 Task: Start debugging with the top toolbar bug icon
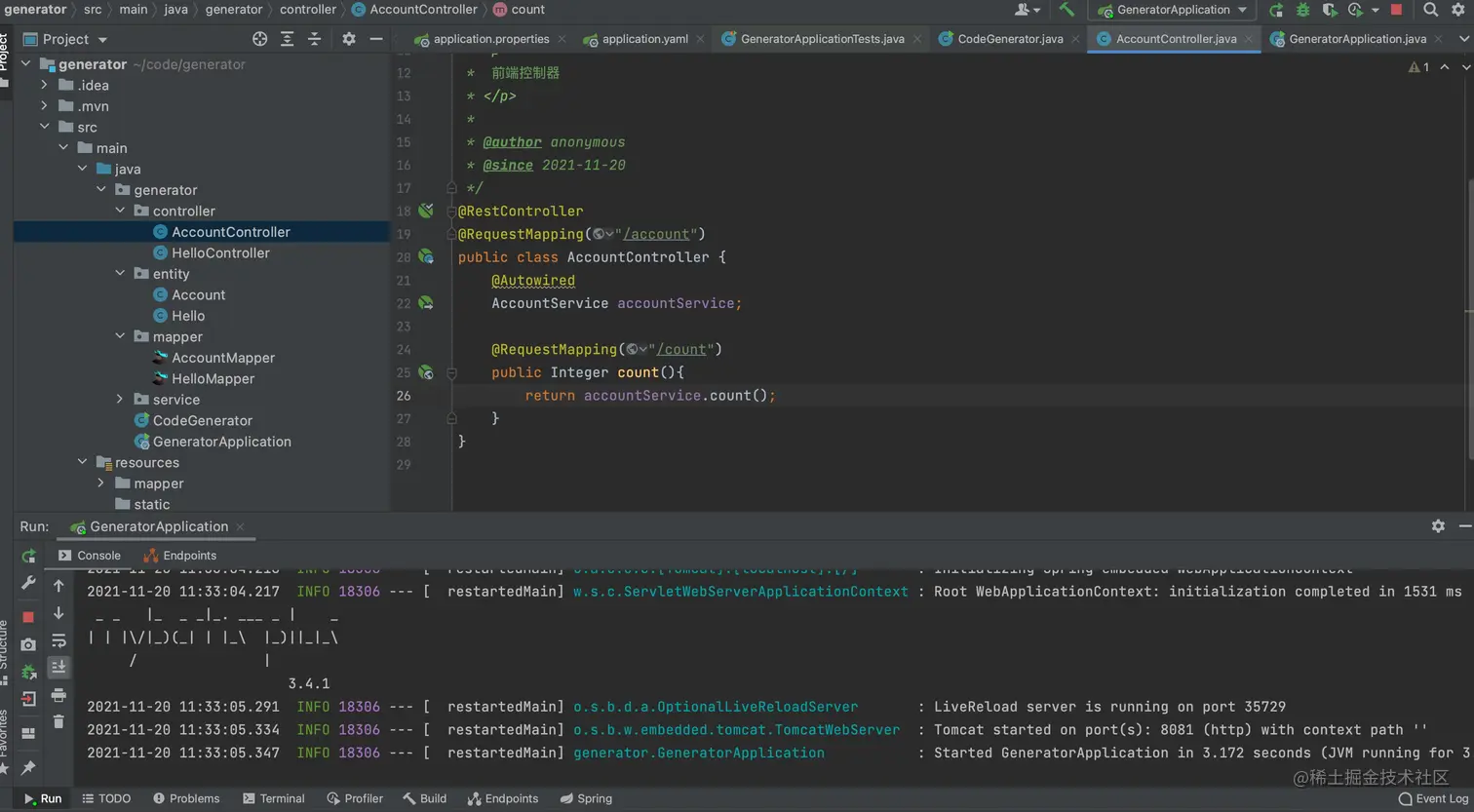[x=1302, y=10]
